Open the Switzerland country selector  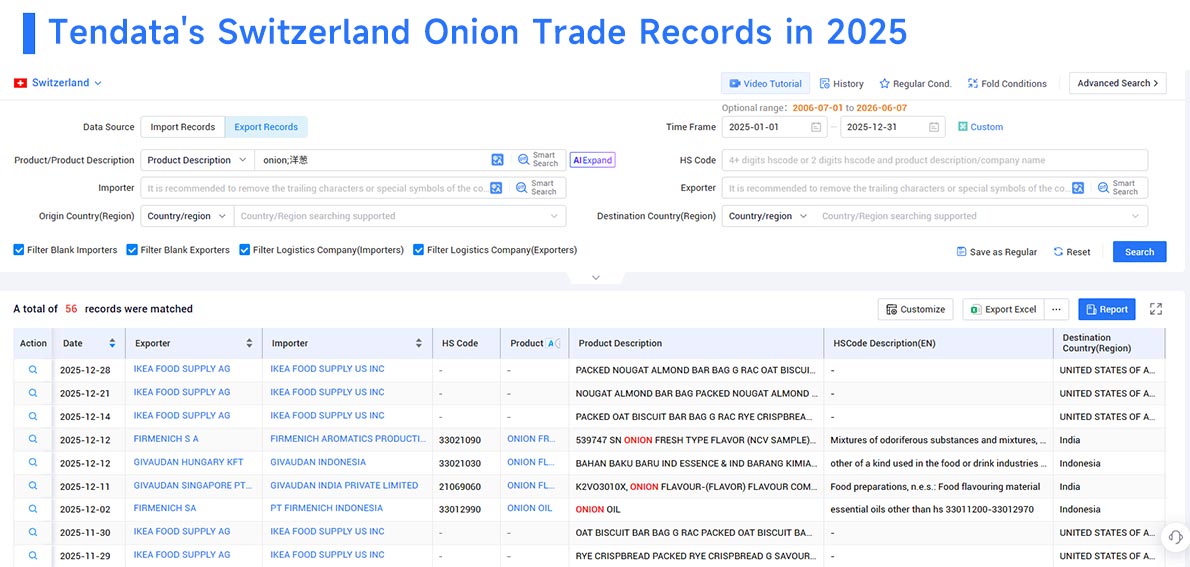pos(58,83)
